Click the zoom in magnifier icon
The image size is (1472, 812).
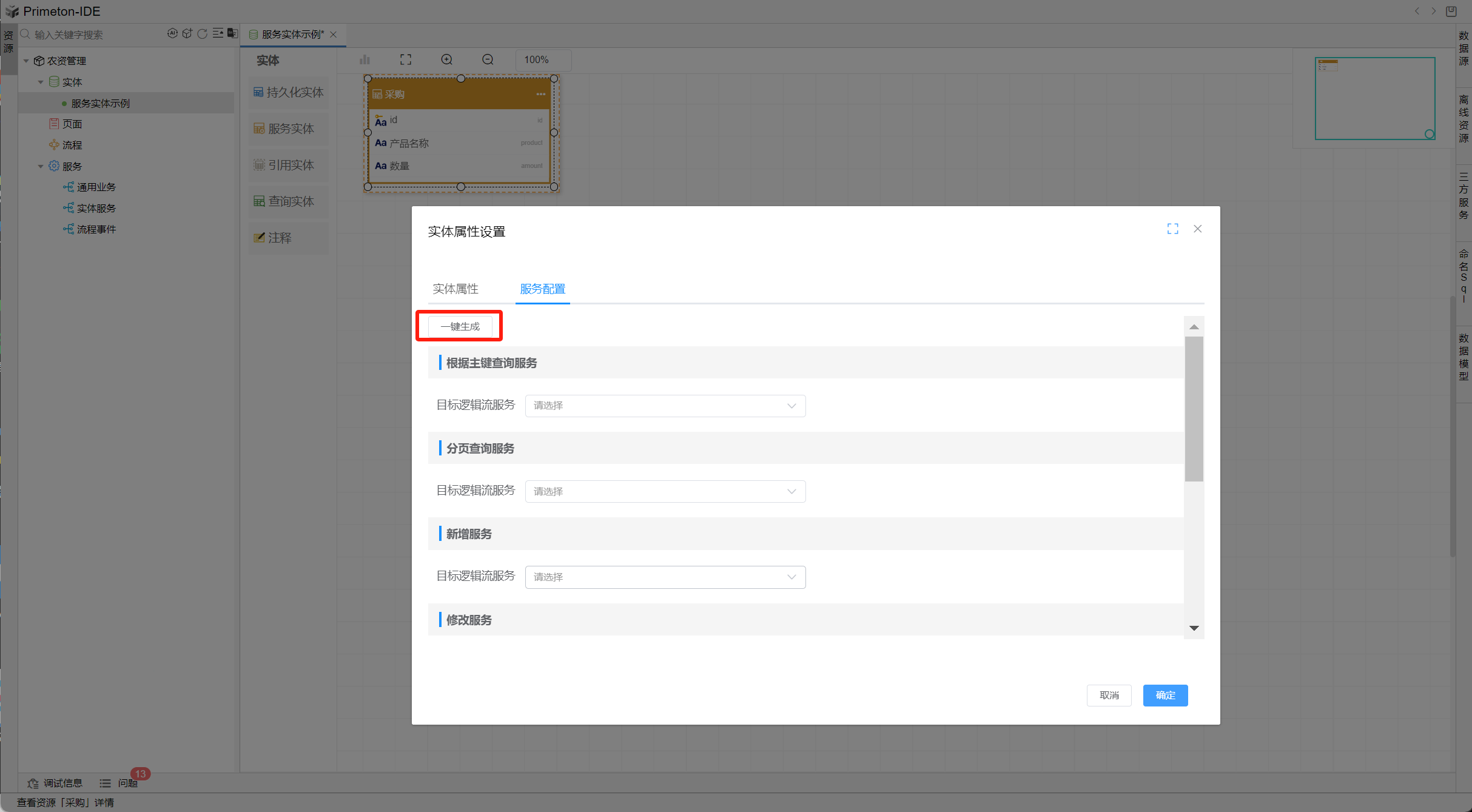(x=447, y=59)
